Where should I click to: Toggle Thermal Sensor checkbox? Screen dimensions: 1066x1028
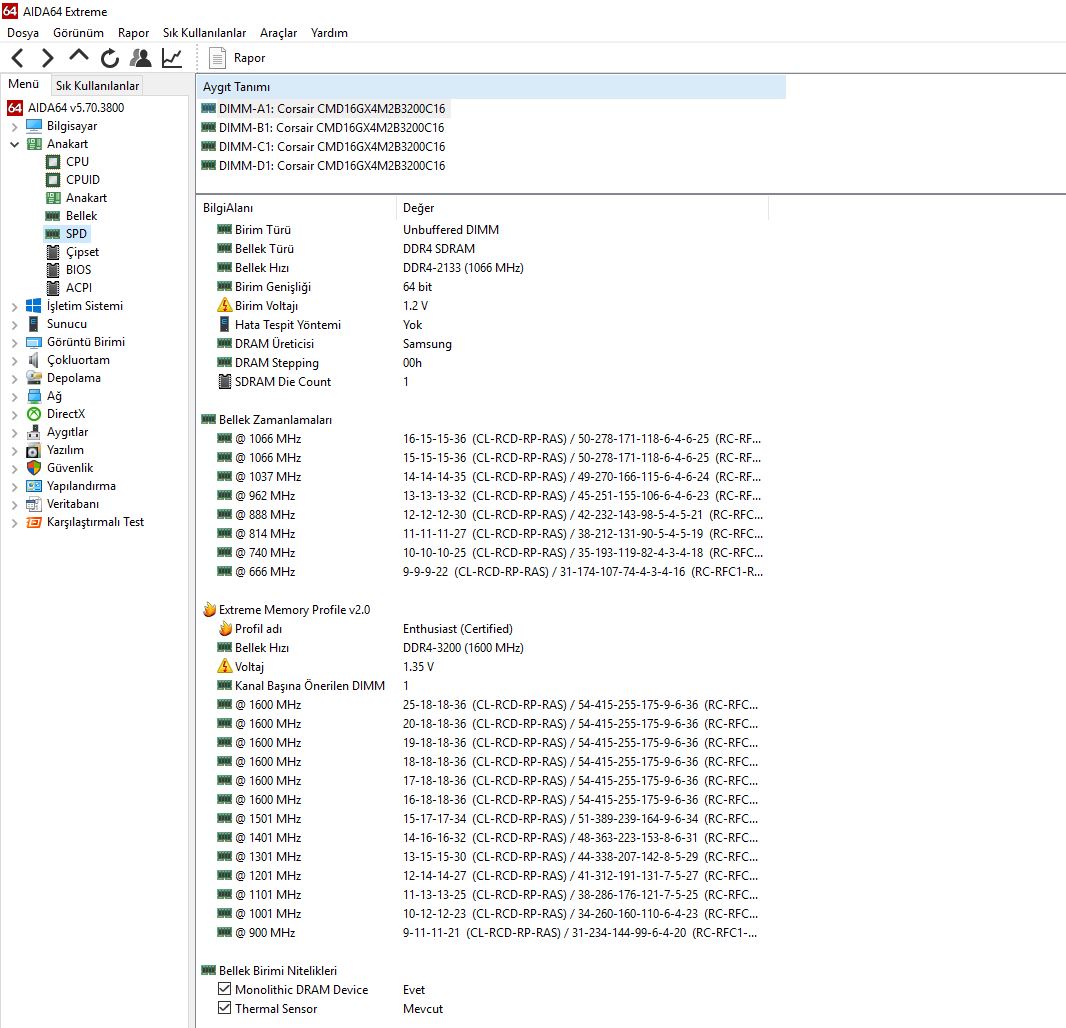[224, 1008]
